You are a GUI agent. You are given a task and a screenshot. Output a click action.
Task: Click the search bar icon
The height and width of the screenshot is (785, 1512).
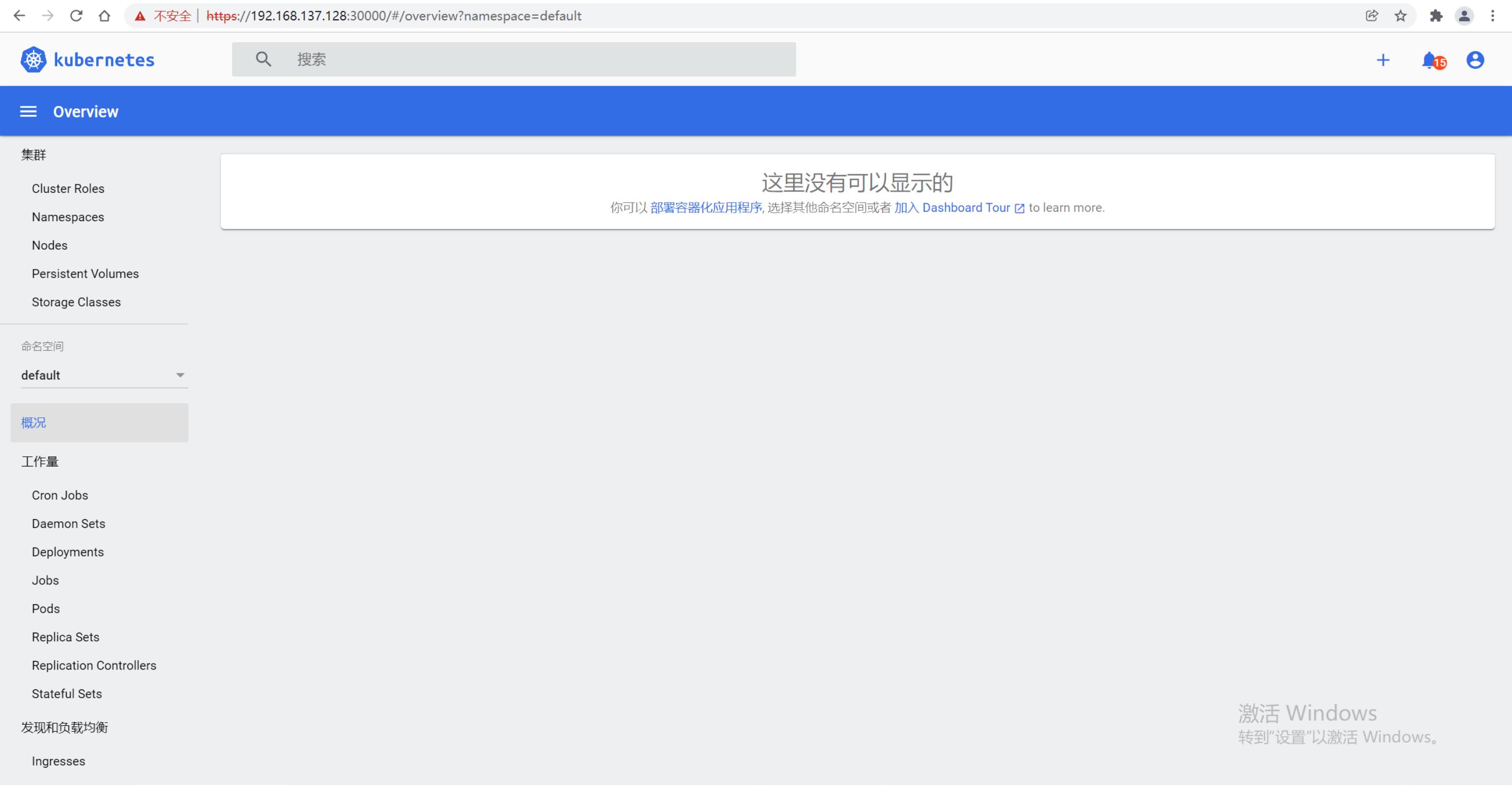point(264,59)
